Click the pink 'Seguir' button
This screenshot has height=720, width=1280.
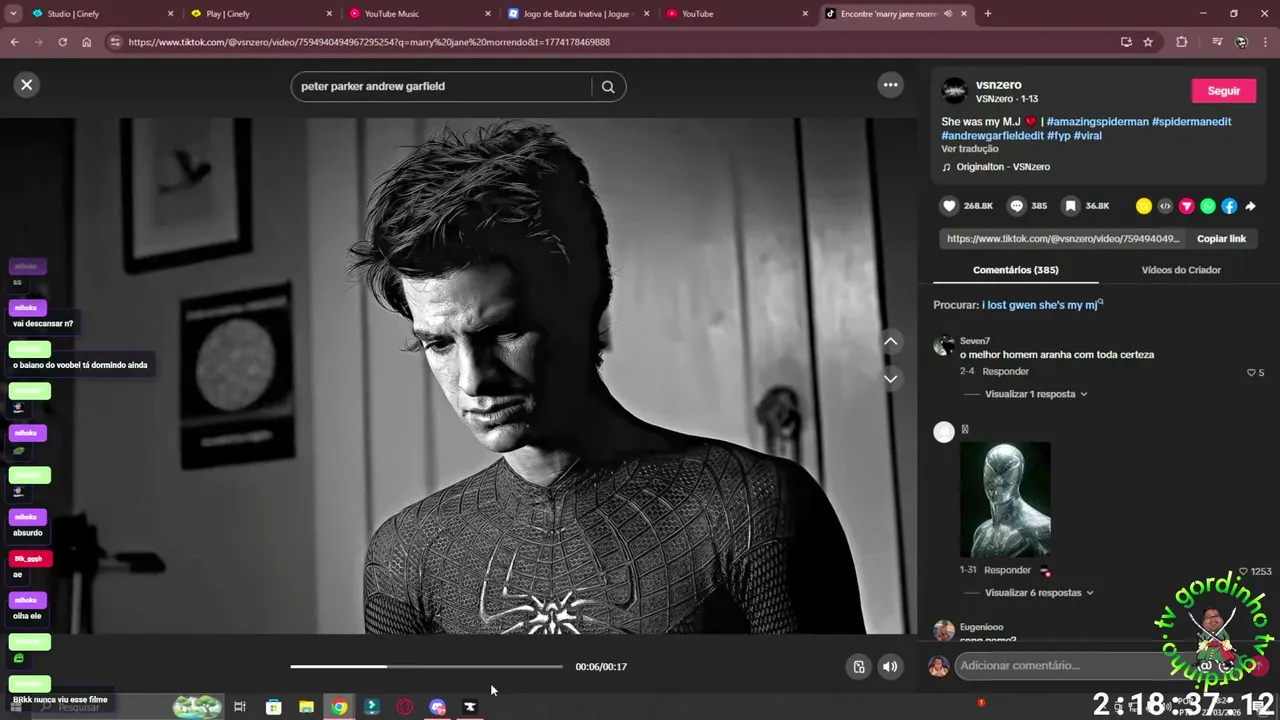1223,91
